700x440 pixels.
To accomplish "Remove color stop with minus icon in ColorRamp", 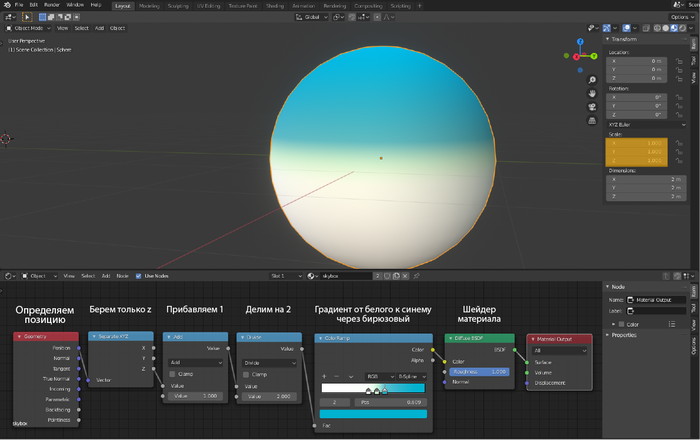I will 337,377.
